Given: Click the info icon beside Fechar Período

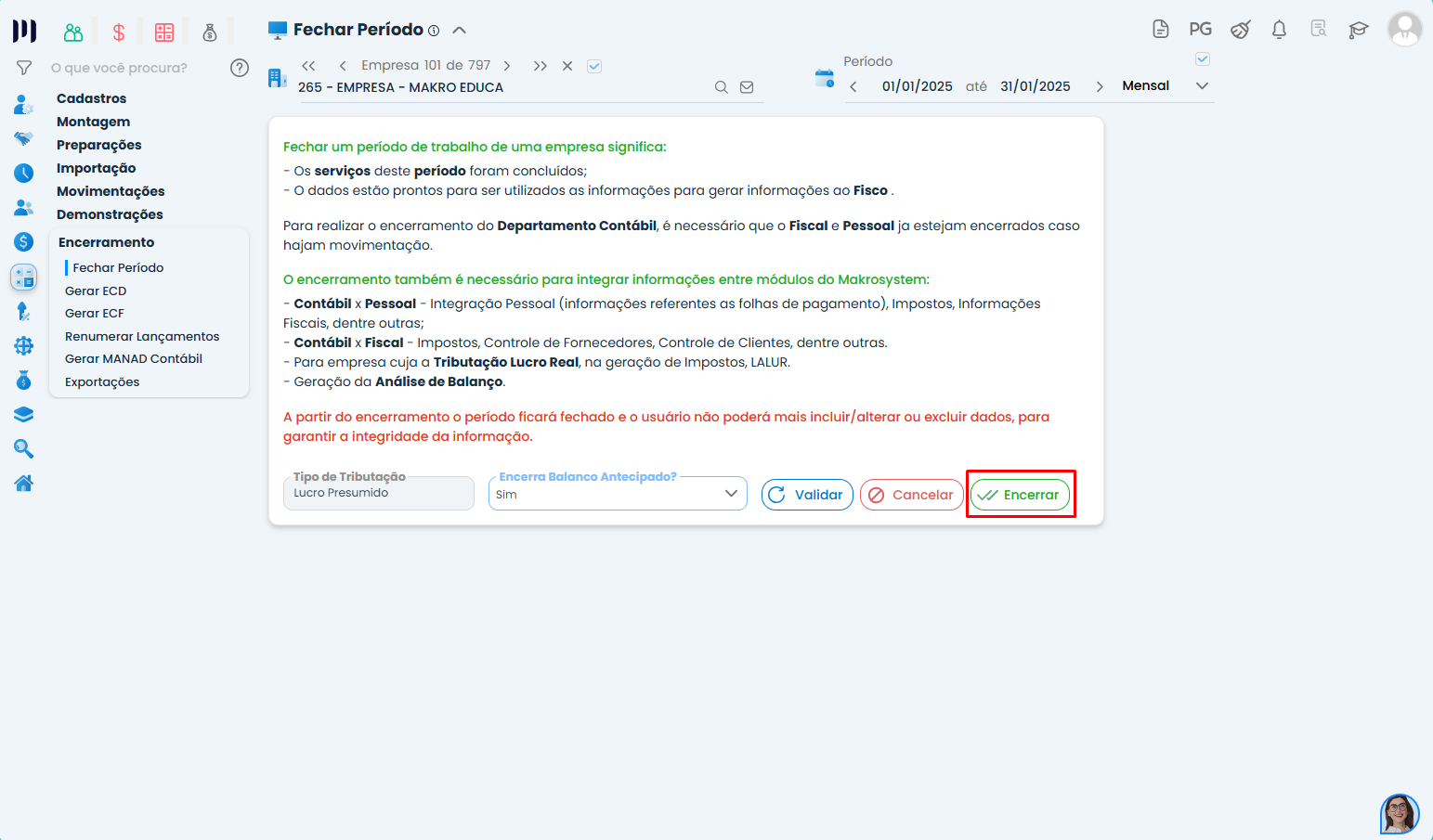Looking at the screenshot, I should point(434,31).
